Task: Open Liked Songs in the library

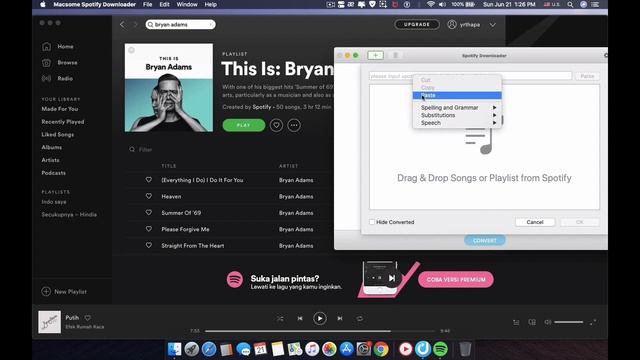Action: [58, 134]
